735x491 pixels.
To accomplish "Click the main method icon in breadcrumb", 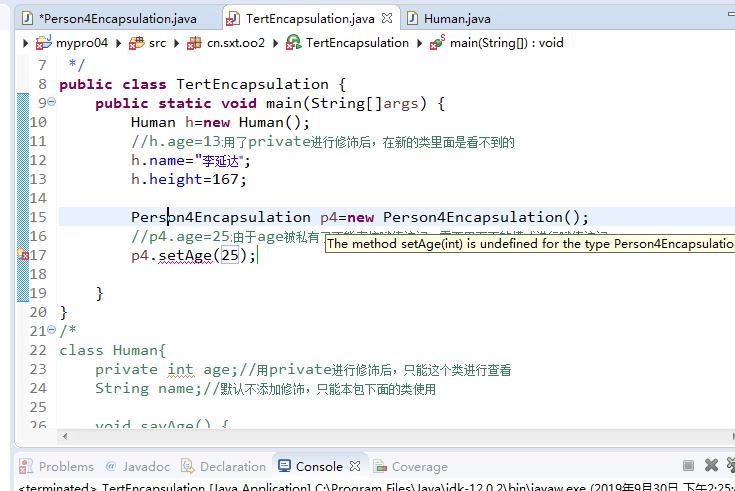I will [x=437, y=42].
